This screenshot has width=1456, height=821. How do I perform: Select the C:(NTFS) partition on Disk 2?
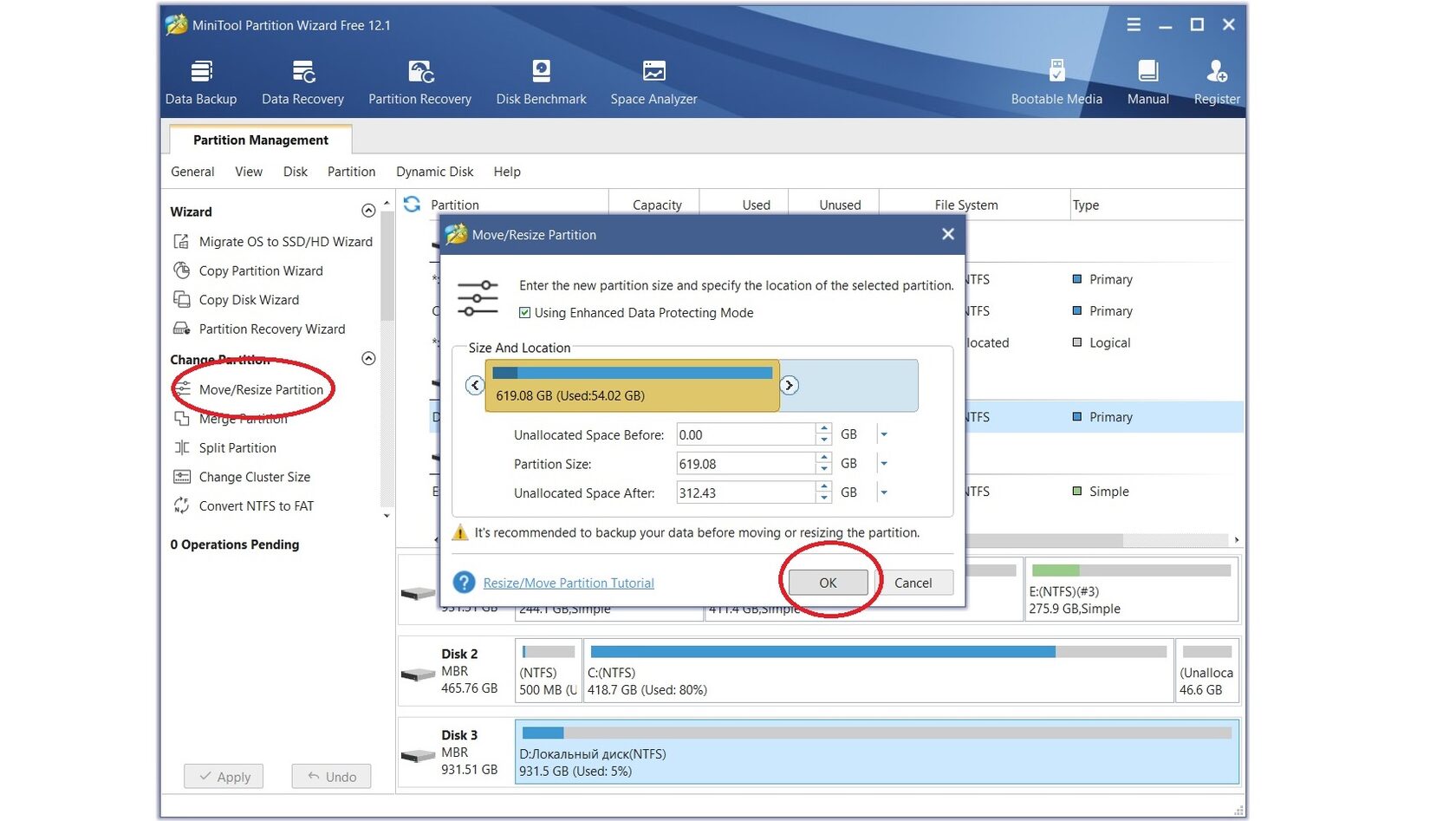(x=879, y=671)
